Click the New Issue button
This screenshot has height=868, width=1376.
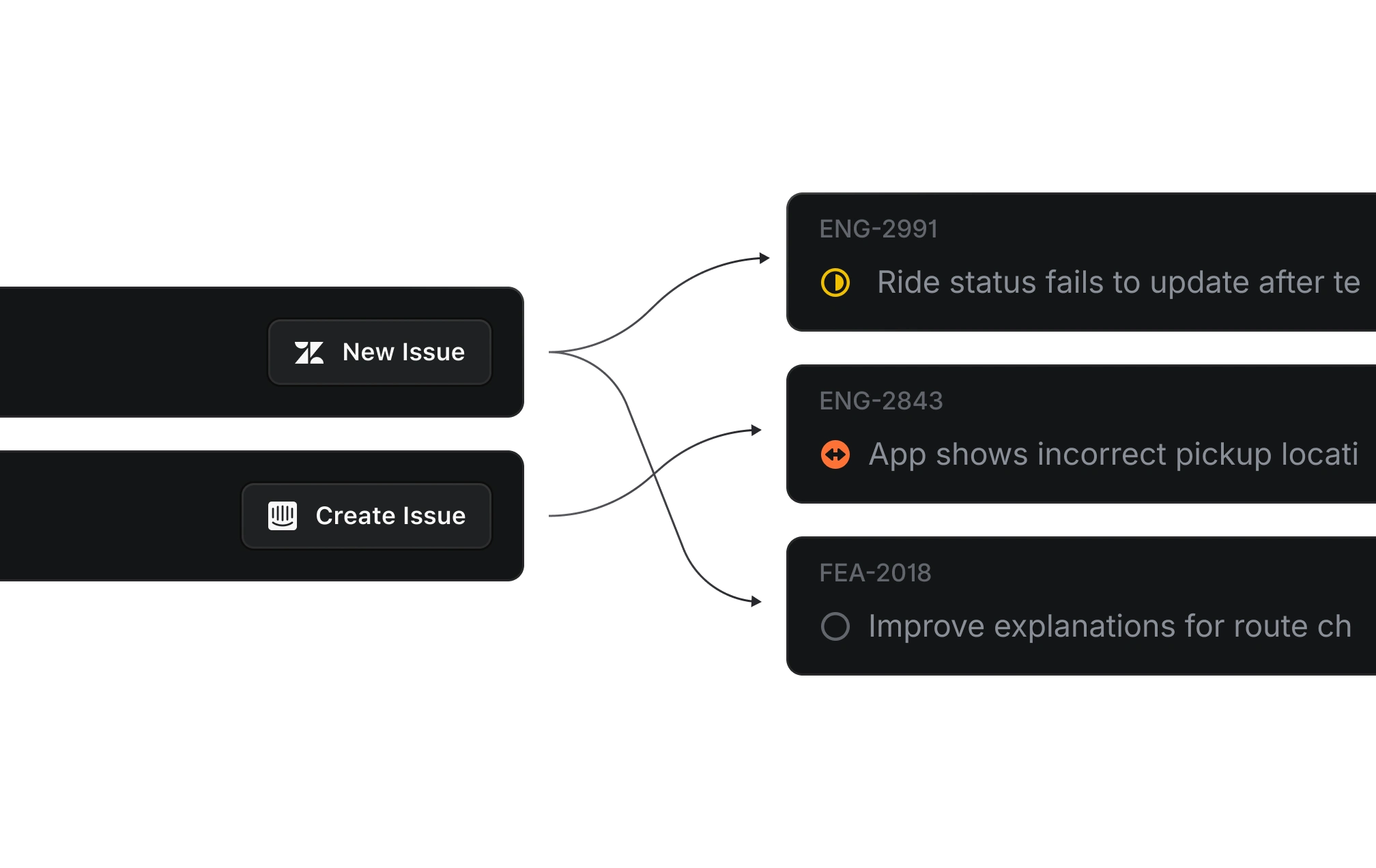coord(379,352)
